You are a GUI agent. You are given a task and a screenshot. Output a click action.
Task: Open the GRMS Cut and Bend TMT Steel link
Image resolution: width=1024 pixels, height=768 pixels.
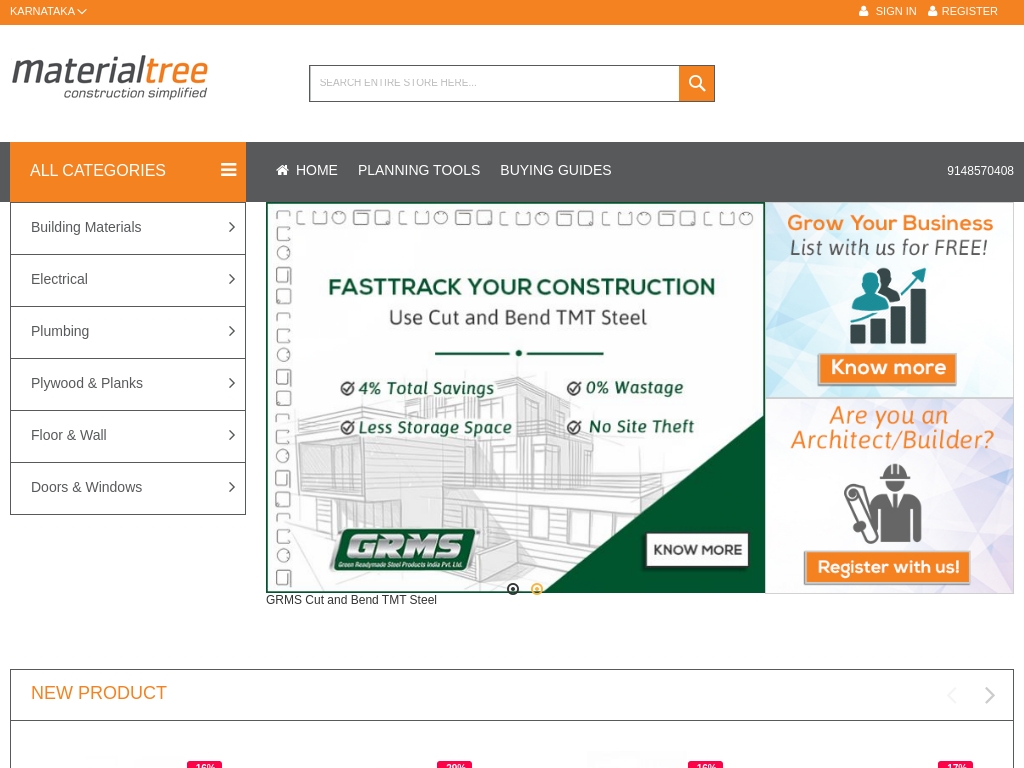[x=351, y=600]
